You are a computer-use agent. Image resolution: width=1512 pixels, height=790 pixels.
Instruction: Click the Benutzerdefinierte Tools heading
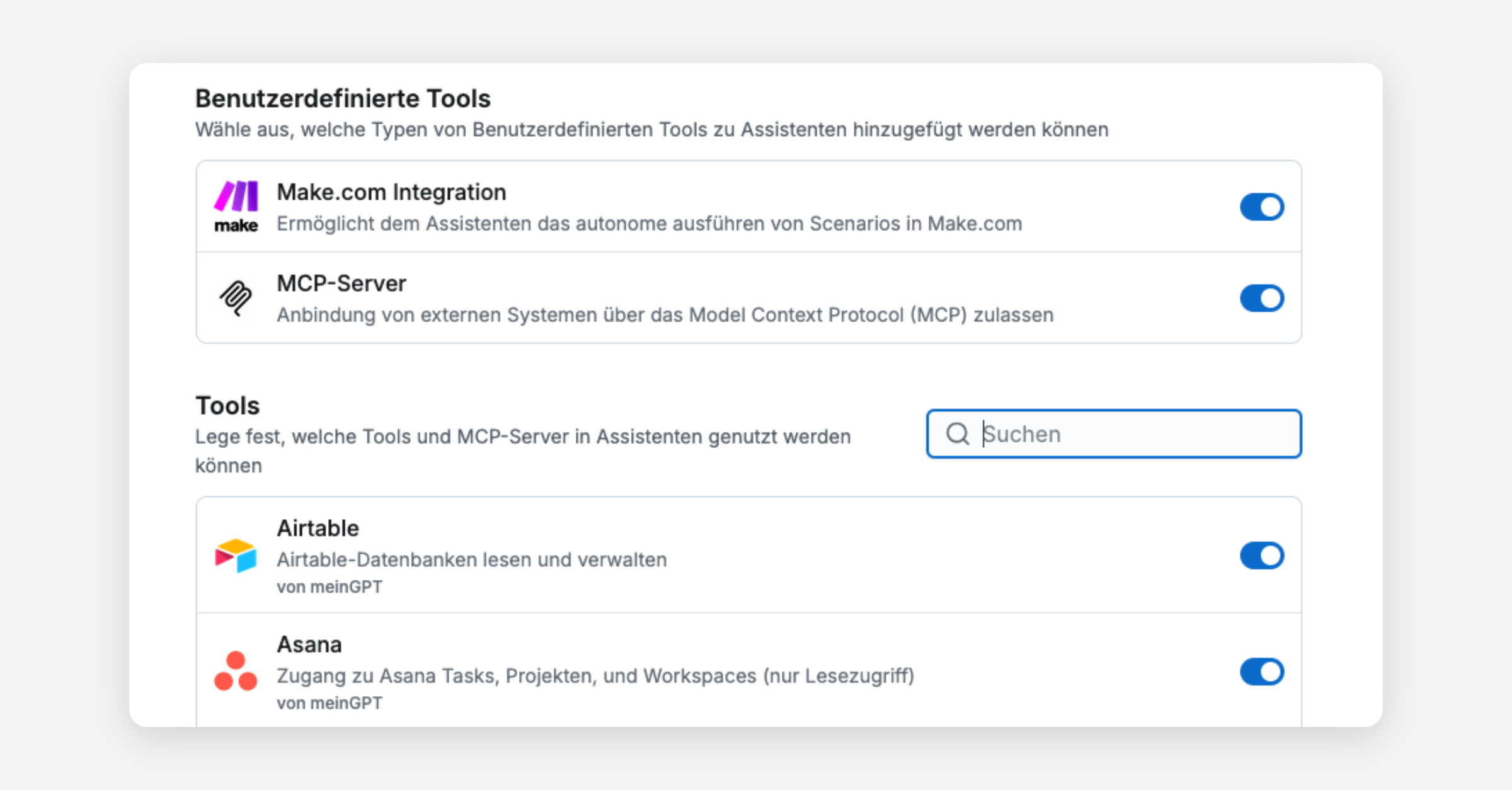(343, 99)
